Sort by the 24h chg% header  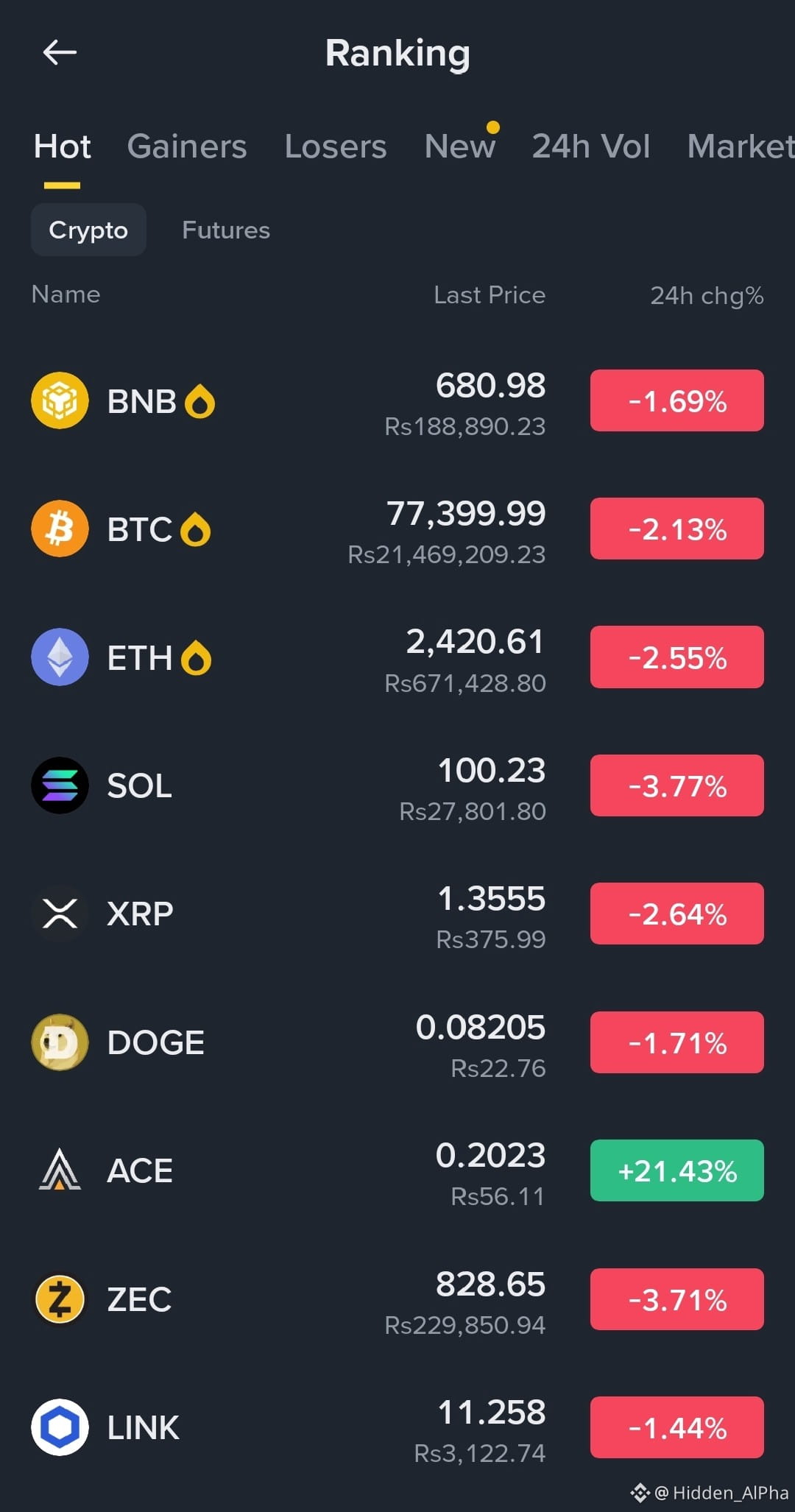point(707,295)
